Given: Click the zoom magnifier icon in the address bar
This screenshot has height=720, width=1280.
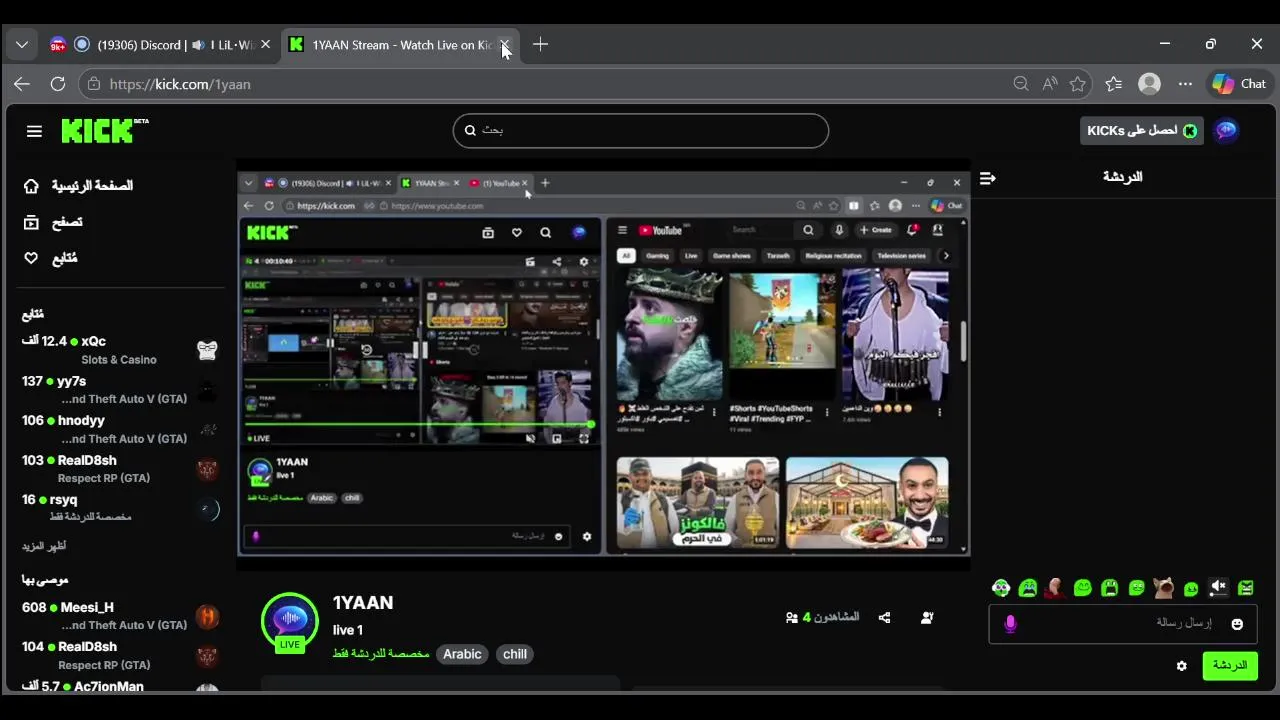Looking at the screenshot, I should click(1021, 84).
